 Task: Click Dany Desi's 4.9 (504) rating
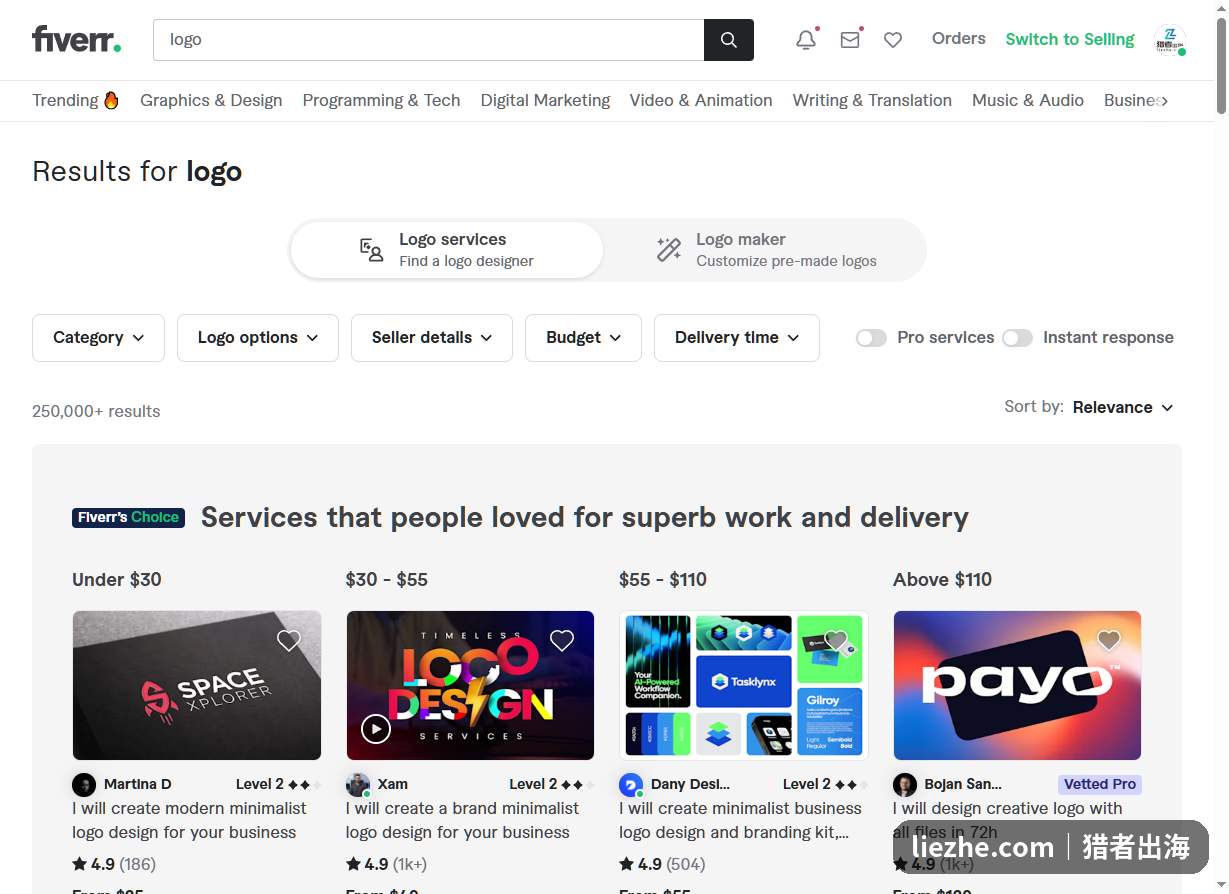[x=662, y=864]
